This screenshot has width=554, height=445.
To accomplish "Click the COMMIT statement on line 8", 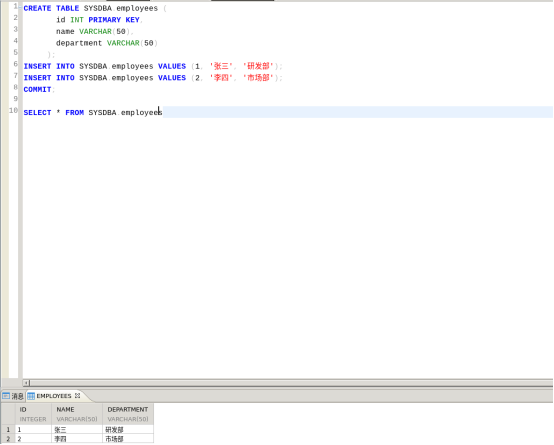I will 37,89.
